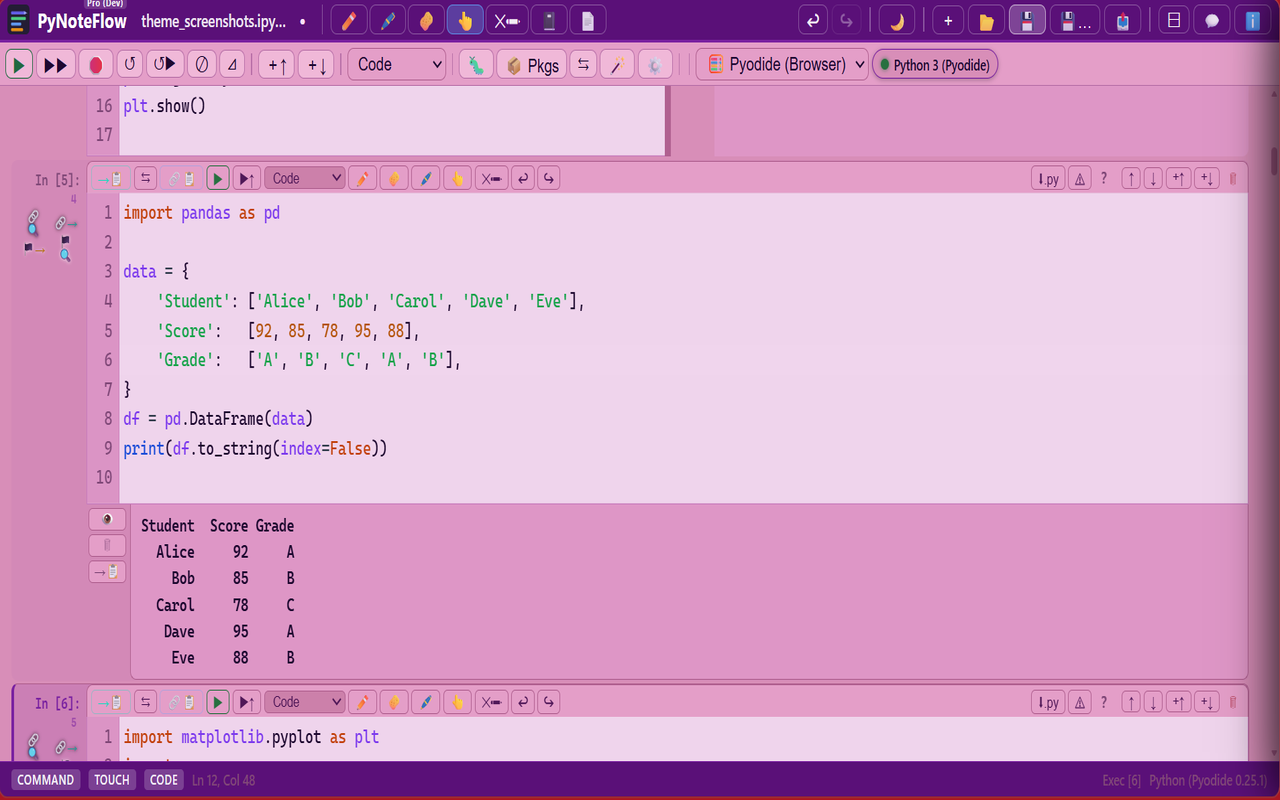
Task: Click the mobile device view icon
Action: click(549, 20)
